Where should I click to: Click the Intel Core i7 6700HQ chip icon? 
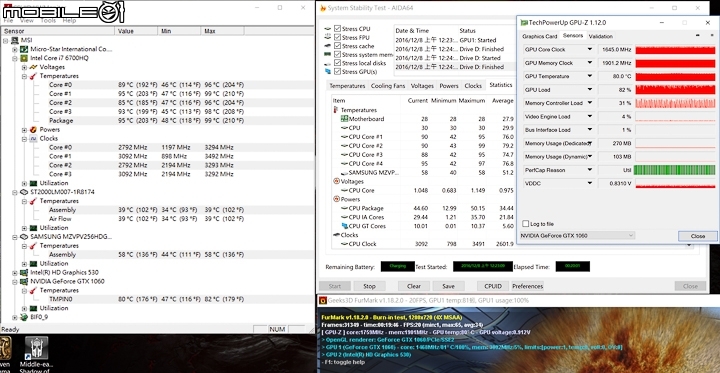click(23, 58)
